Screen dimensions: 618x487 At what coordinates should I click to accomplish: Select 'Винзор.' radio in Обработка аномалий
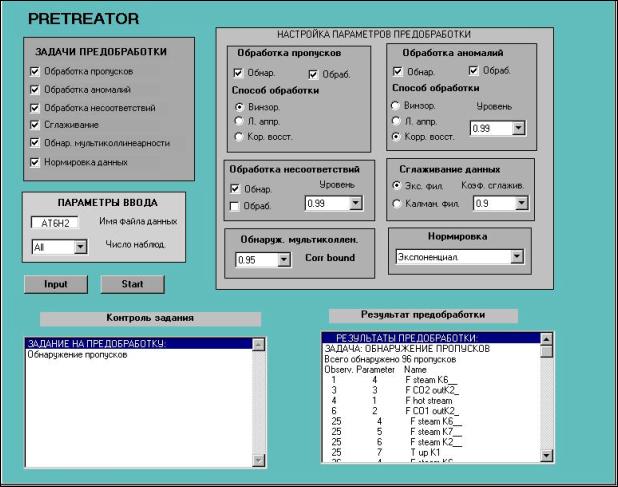395,106
